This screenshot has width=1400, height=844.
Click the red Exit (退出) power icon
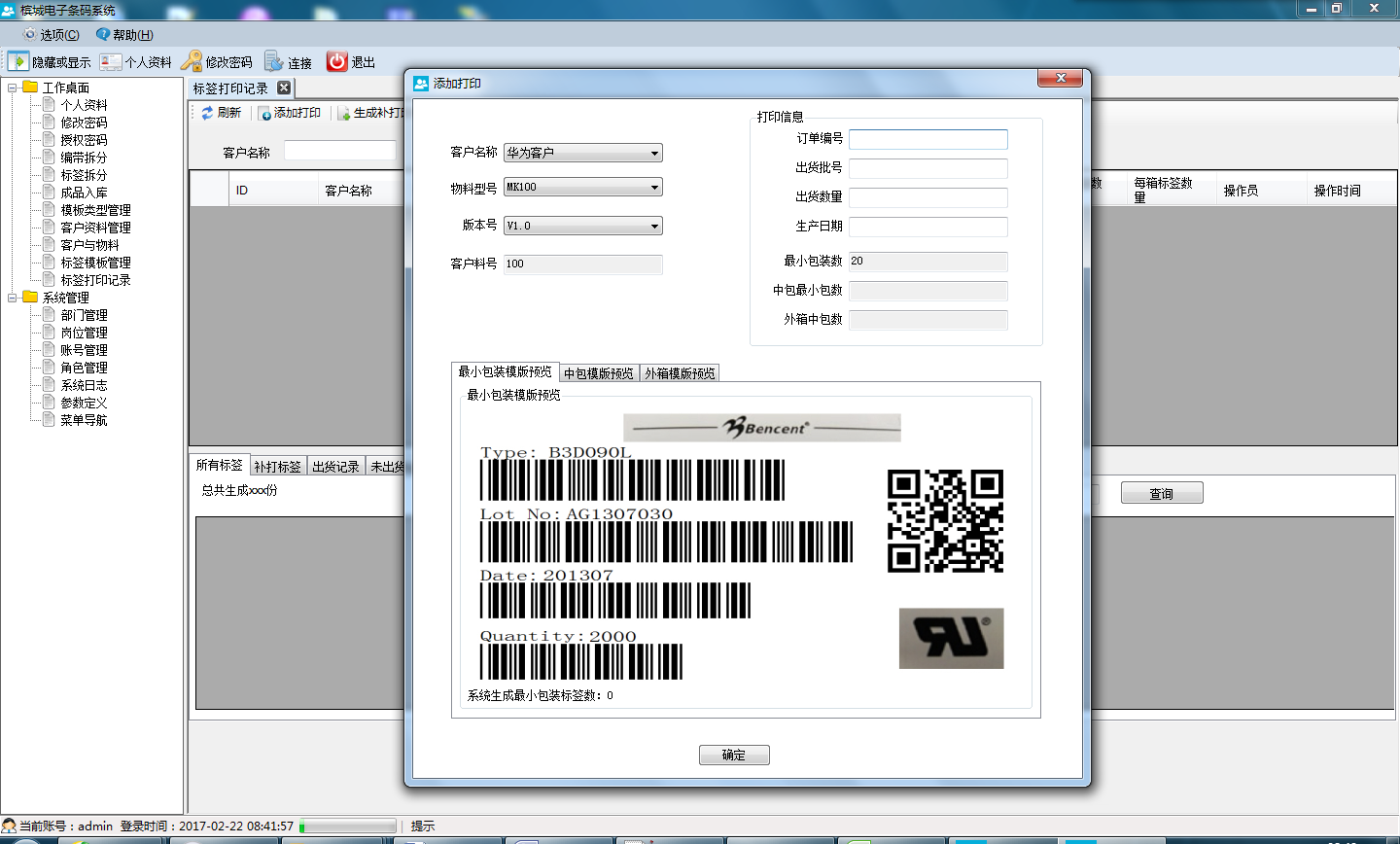click(x=337, y=61)
